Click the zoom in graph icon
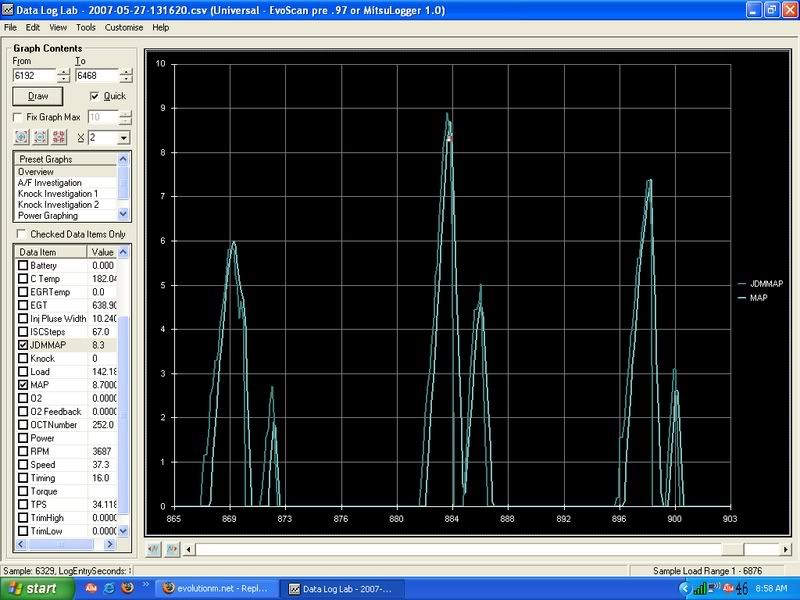 point(22,137)
